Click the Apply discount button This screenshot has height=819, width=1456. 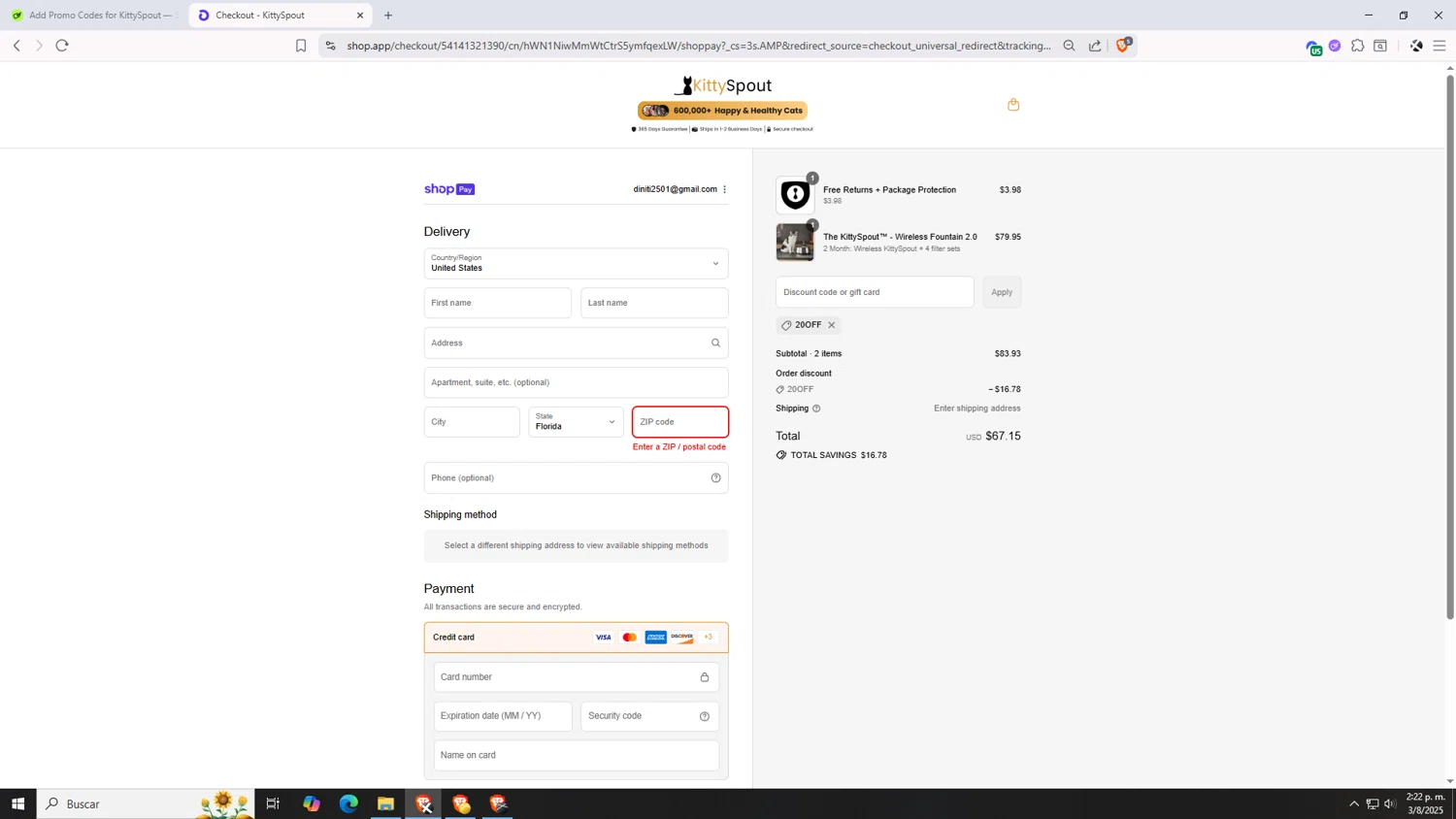(1002, 292)
